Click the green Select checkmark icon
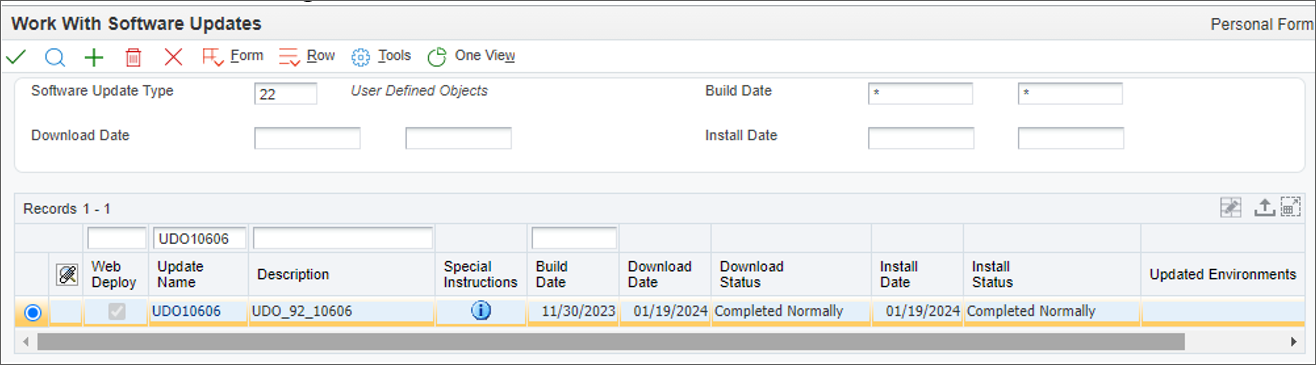 coord(15,57)
